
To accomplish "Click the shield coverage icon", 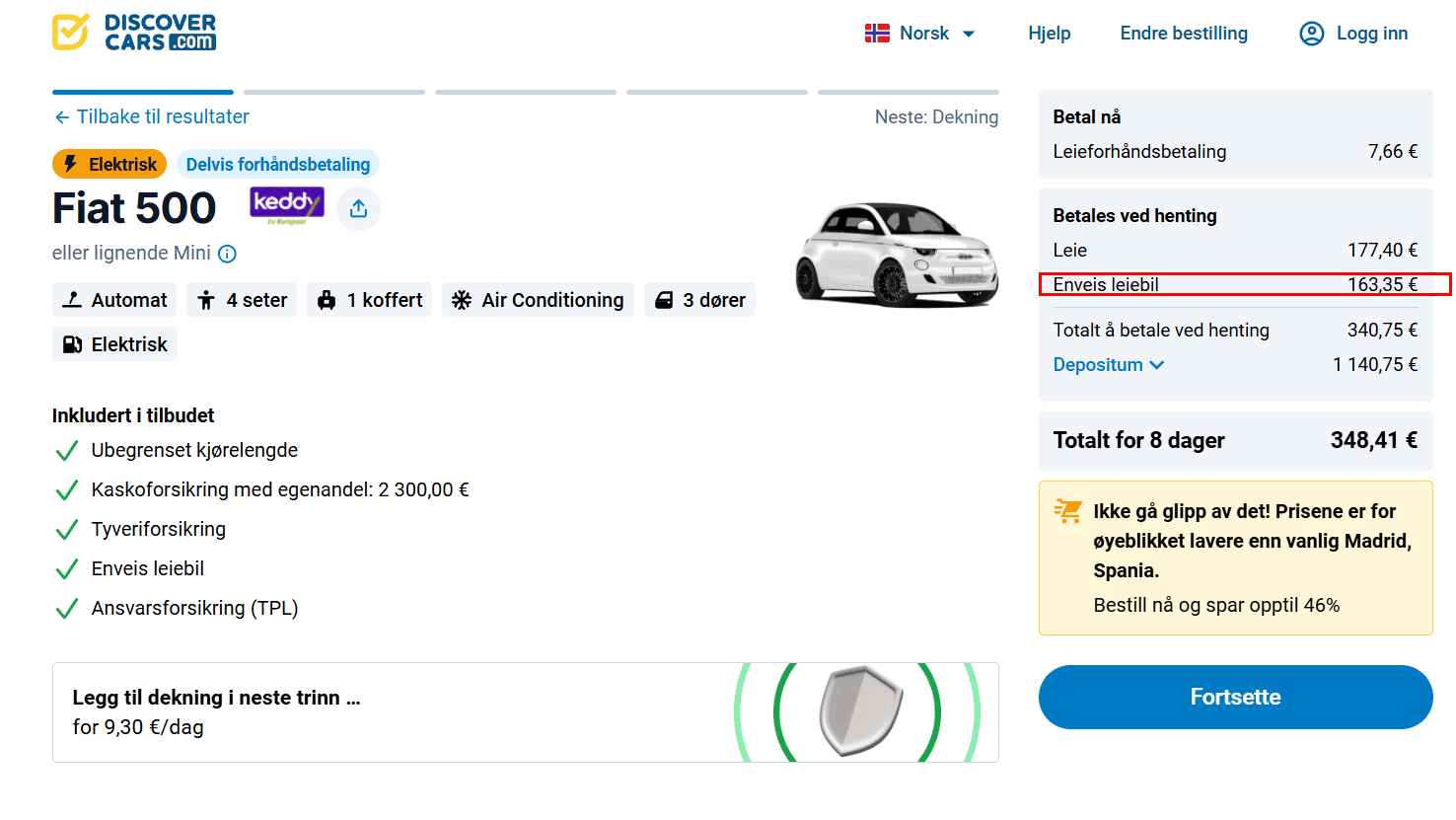I will tap(861, 710).
